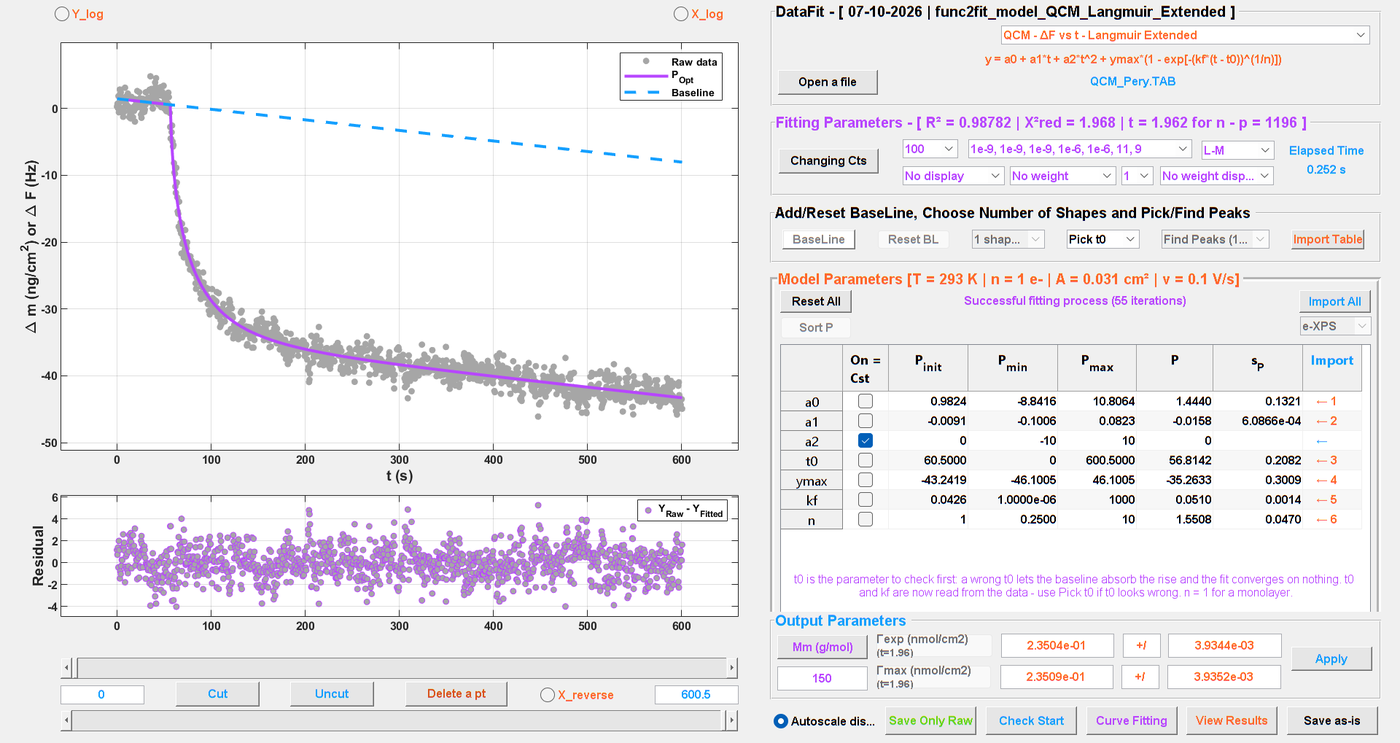
Task: Import parameter t0 via arrow 3
Action: coord(1326,460)
